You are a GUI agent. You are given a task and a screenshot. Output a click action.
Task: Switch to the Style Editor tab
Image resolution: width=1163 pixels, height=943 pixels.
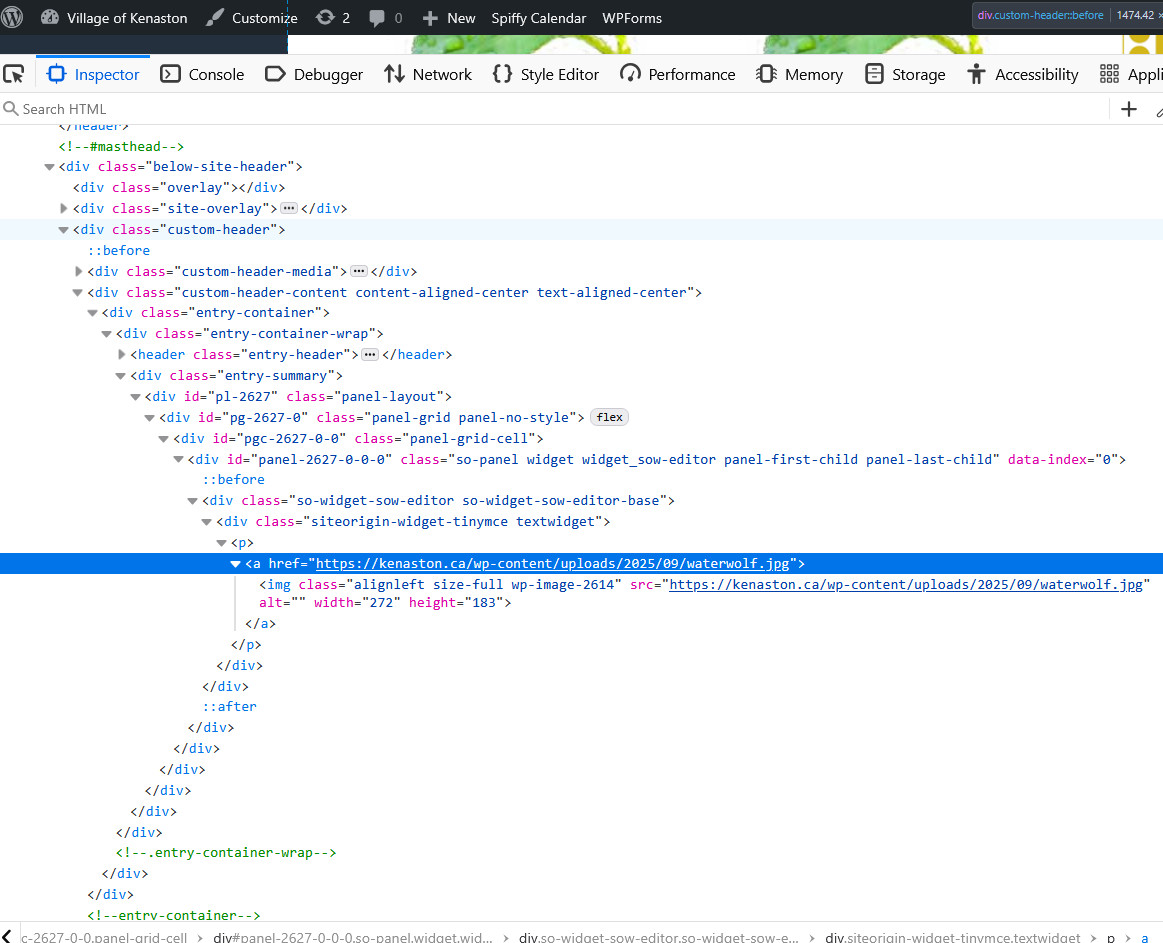pos(546,74)
